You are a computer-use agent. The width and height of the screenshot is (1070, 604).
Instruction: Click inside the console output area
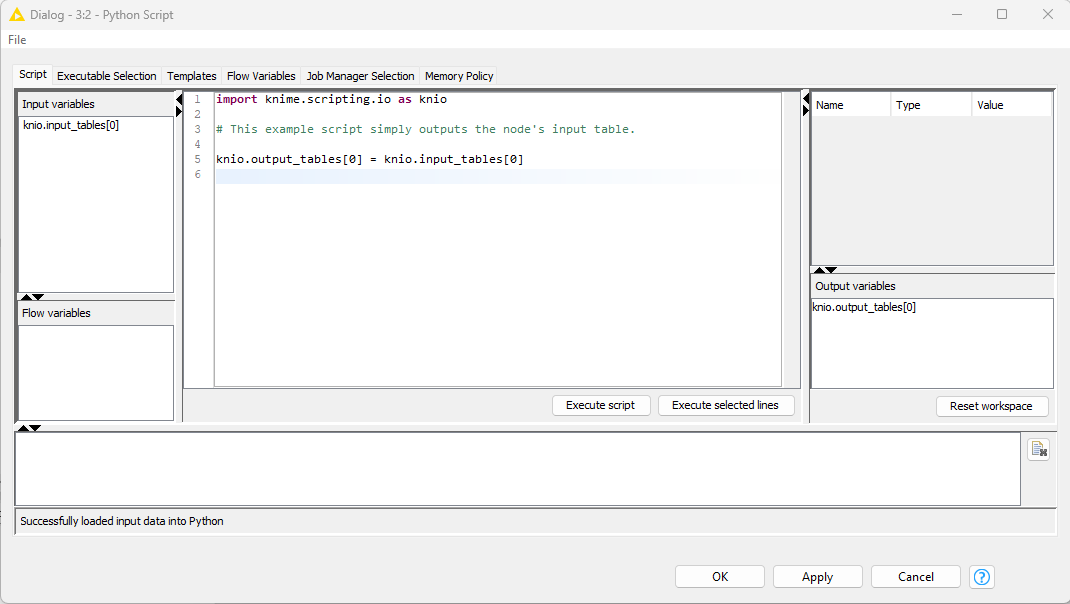(518, 469)
